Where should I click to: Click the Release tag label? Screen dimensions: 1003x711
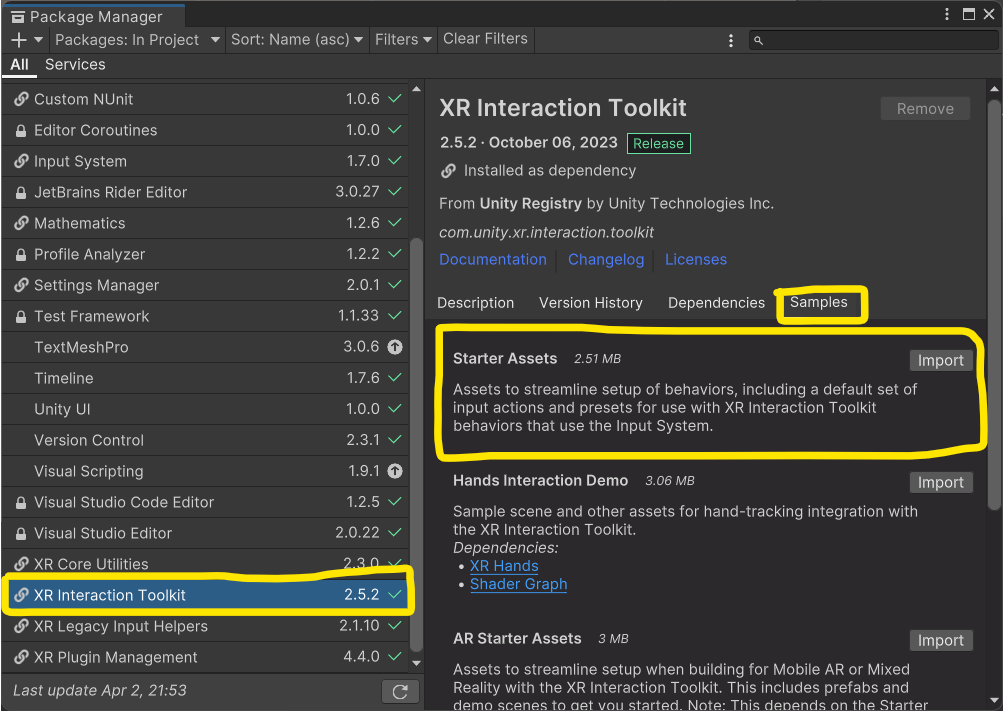658,143
